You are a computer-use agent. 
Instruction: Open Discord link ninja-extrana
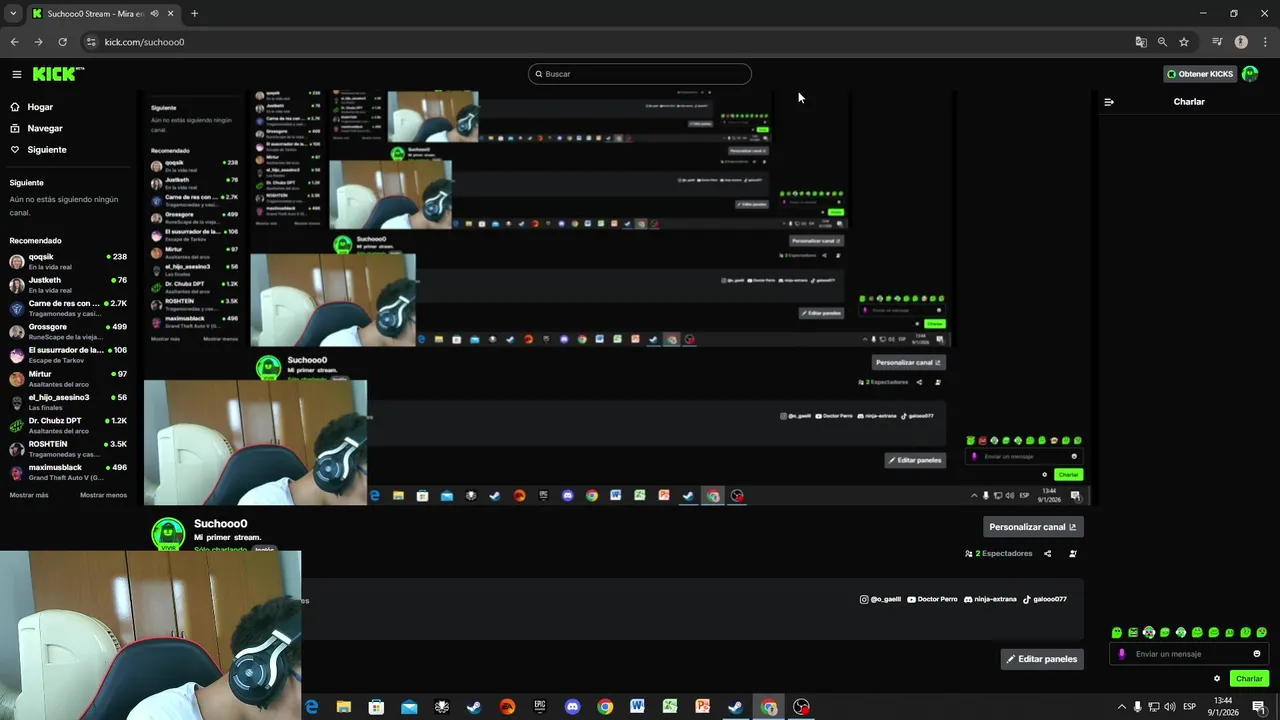(990, 599)
